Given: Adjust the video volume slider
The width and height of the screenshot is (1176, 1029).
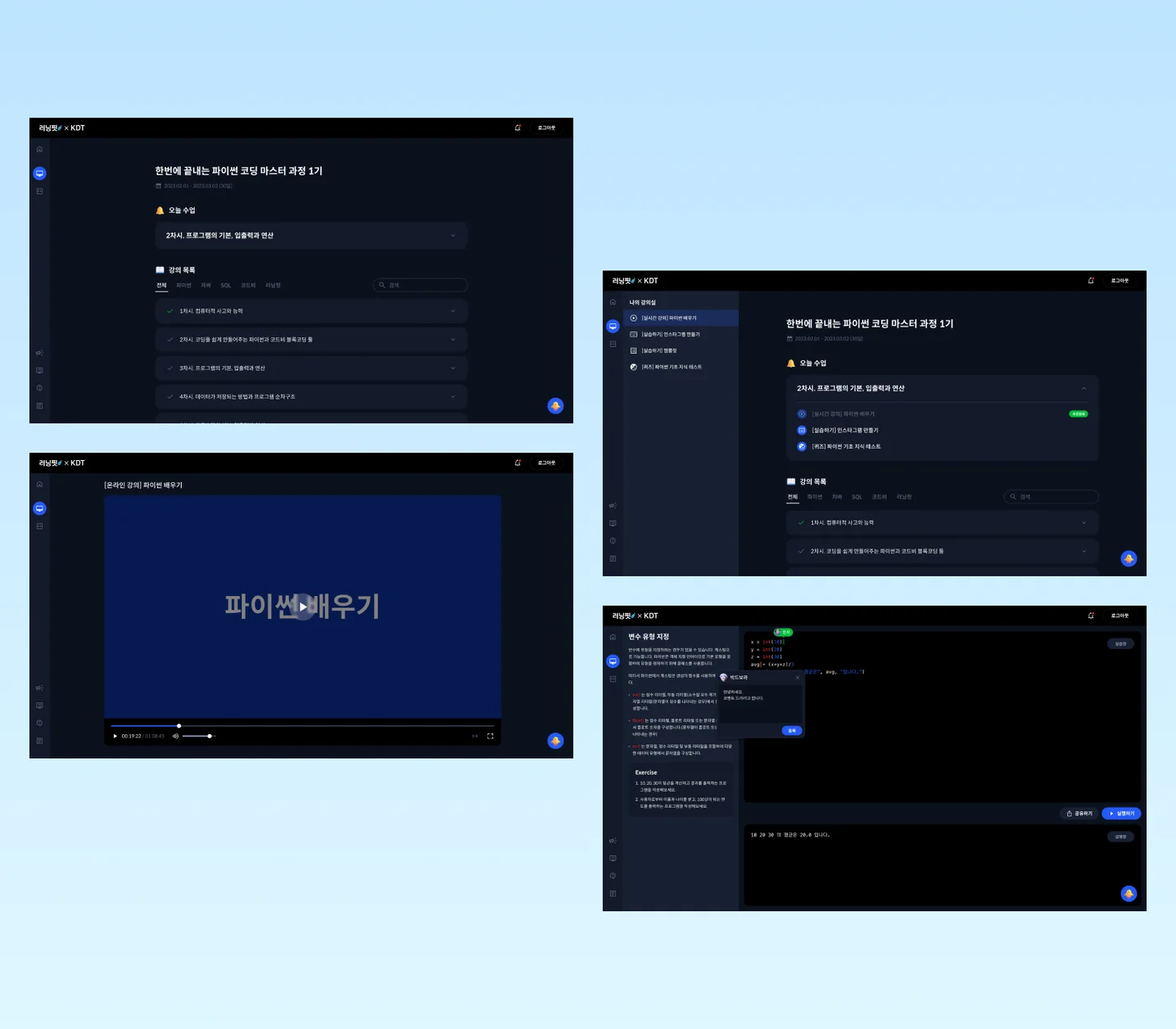Looking at the screenshot, I should [x=197, y=736].
